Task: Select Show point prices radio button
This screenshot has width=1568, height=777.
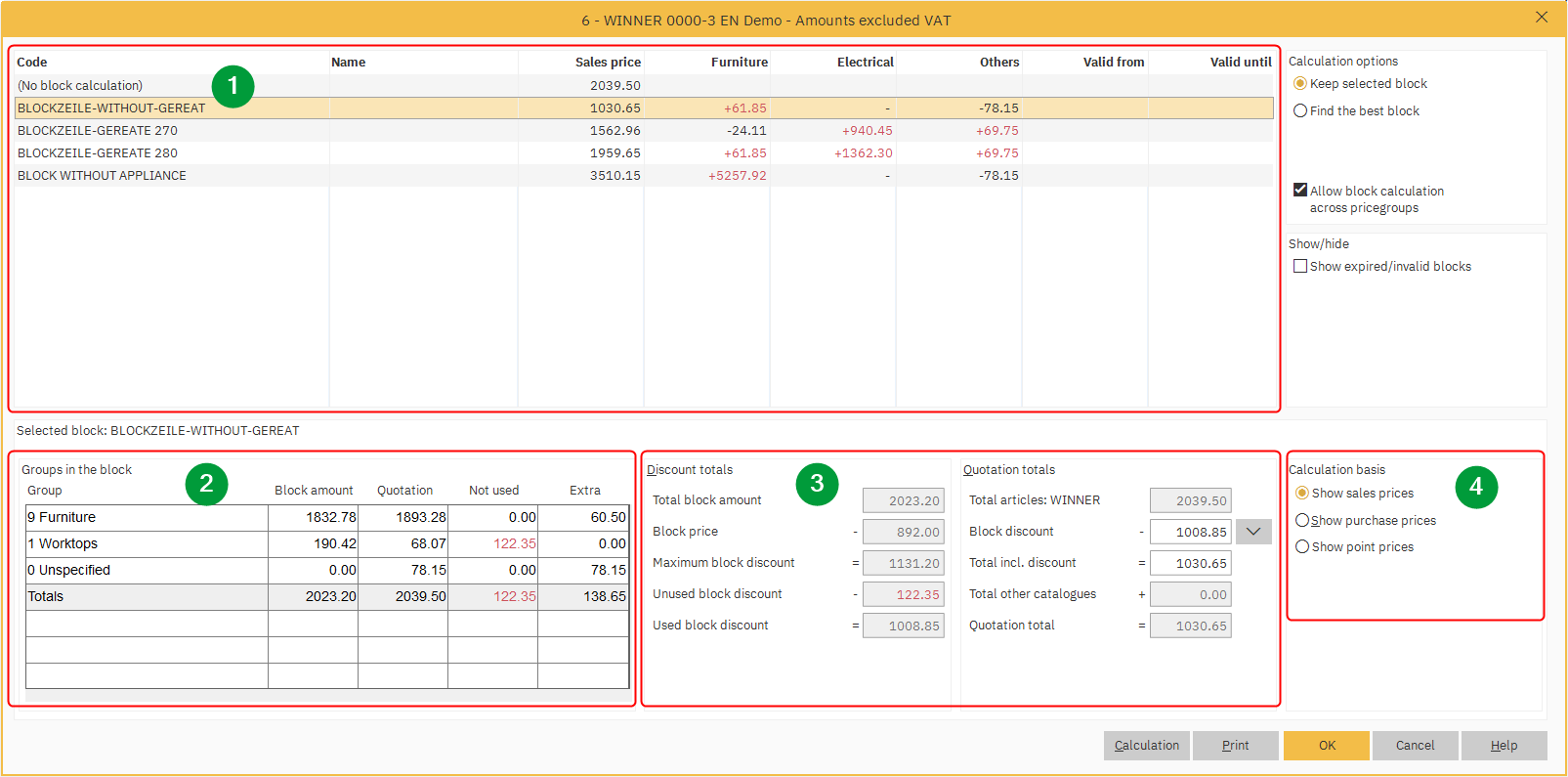Action: 1302,547
